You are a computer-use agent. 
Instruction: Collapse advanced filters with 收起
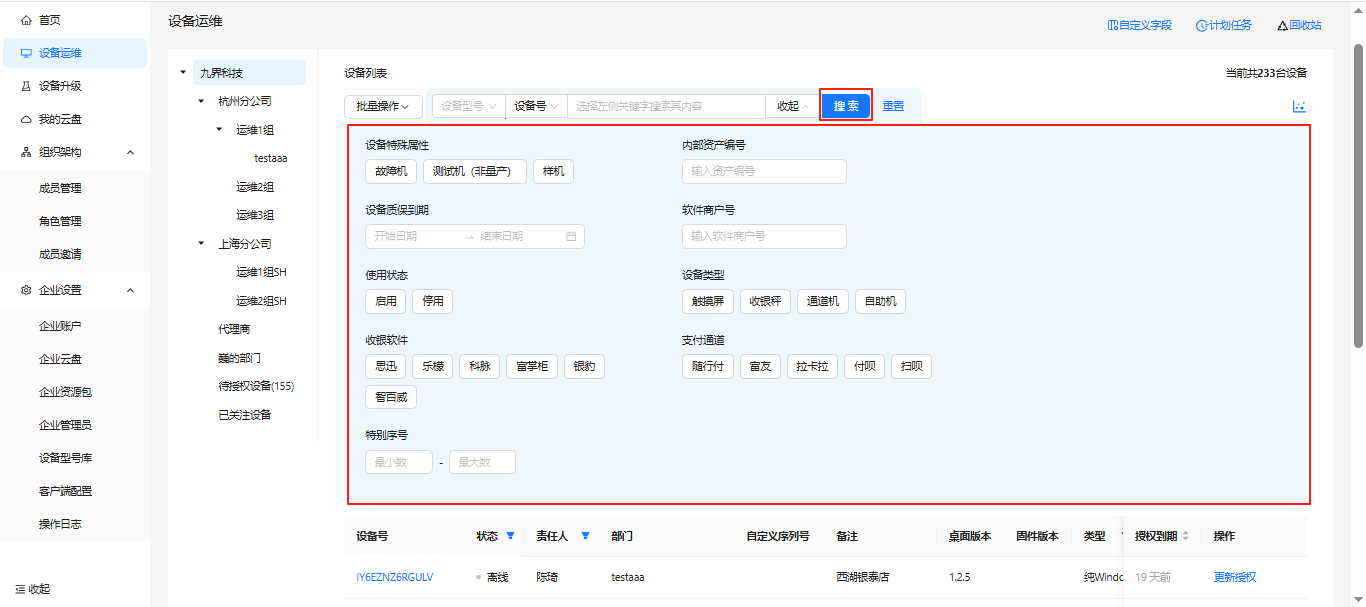tap(792, 106)
